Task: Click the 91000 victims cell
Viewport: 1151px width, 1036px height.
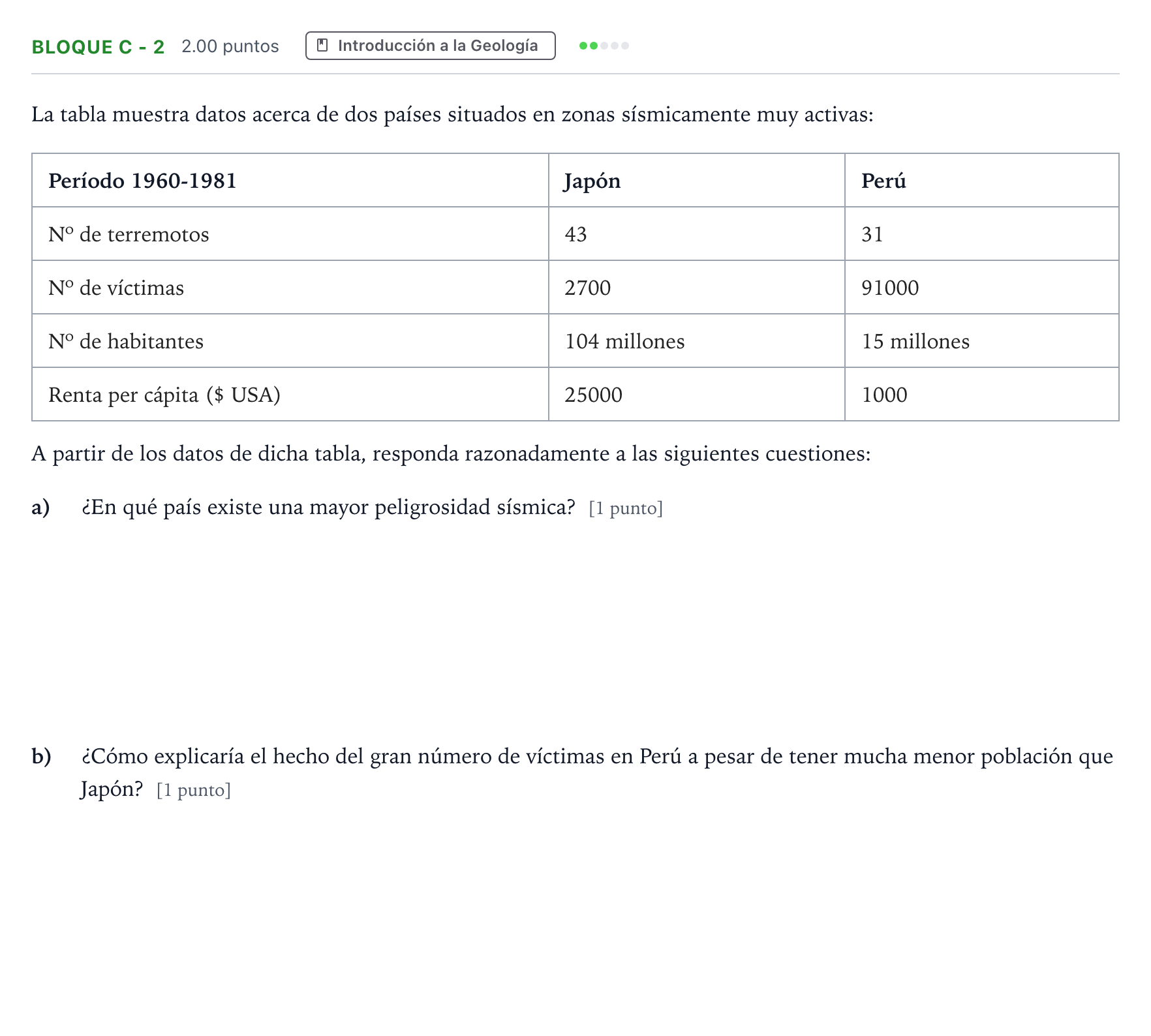Action: pyautogui.click(x=982, y=288)
